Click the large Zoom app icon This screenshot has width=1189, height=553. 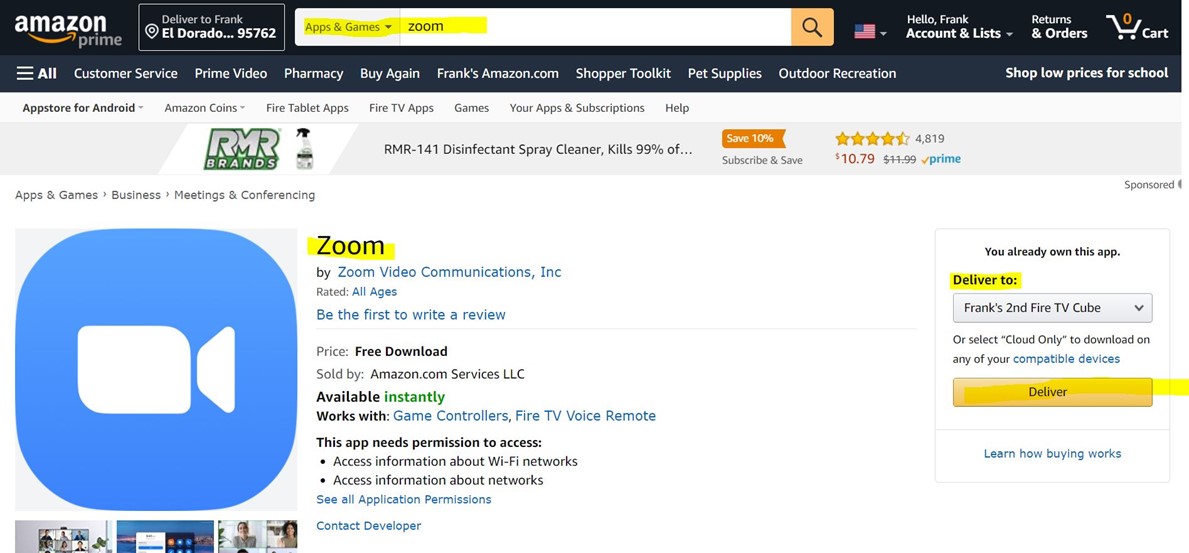click(156, 370)
